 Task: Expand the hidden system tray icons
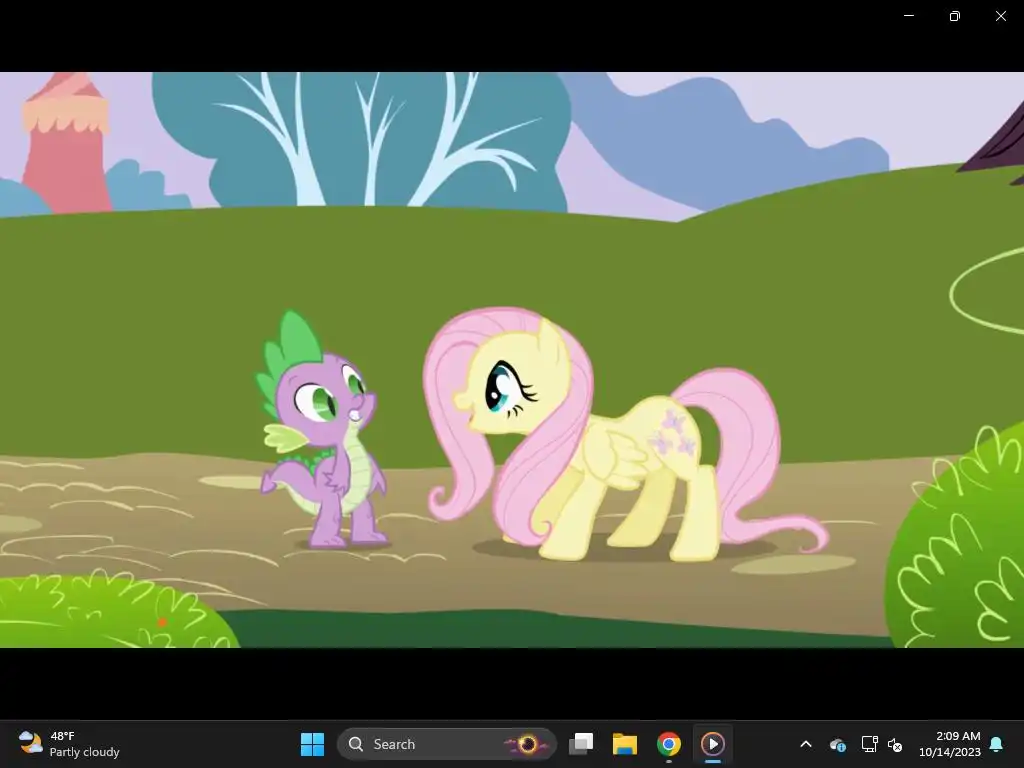[x=806, y=744]
